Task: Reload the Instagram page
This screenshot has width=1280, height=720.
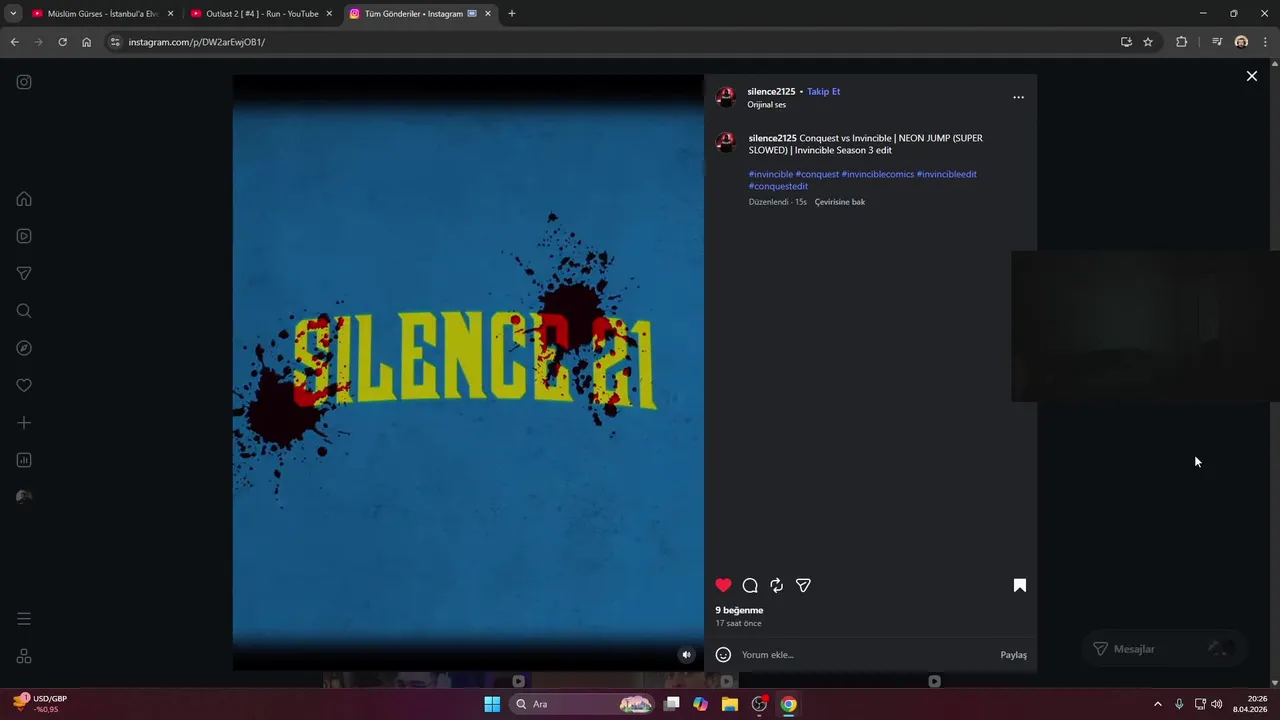Action: (x=62, y=42)
